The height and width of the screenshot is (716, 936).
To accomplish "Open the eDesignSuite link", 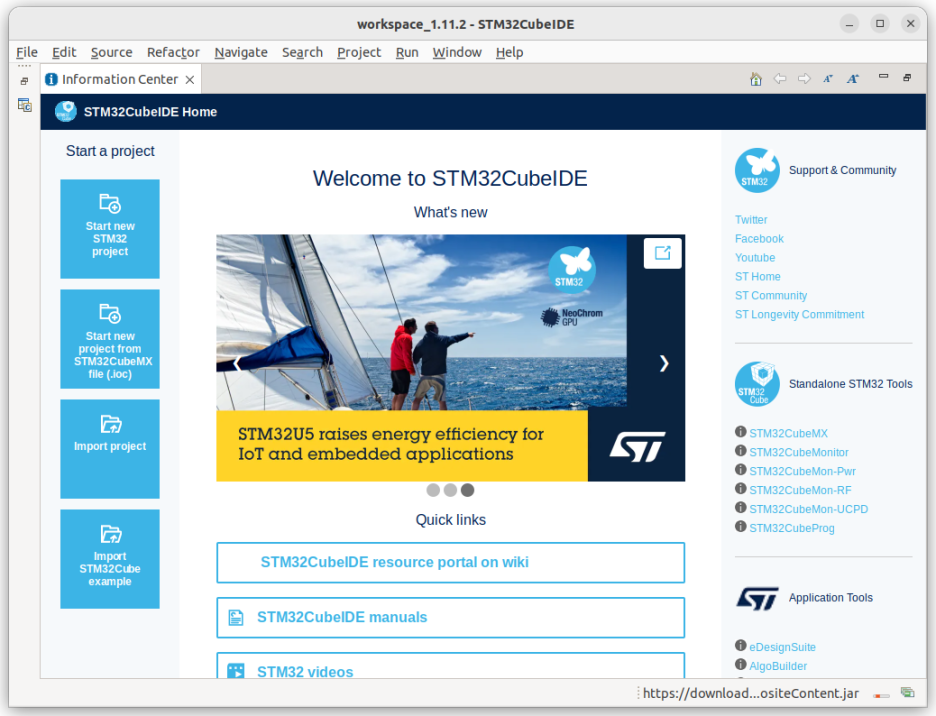I will [x=782, y=647].
